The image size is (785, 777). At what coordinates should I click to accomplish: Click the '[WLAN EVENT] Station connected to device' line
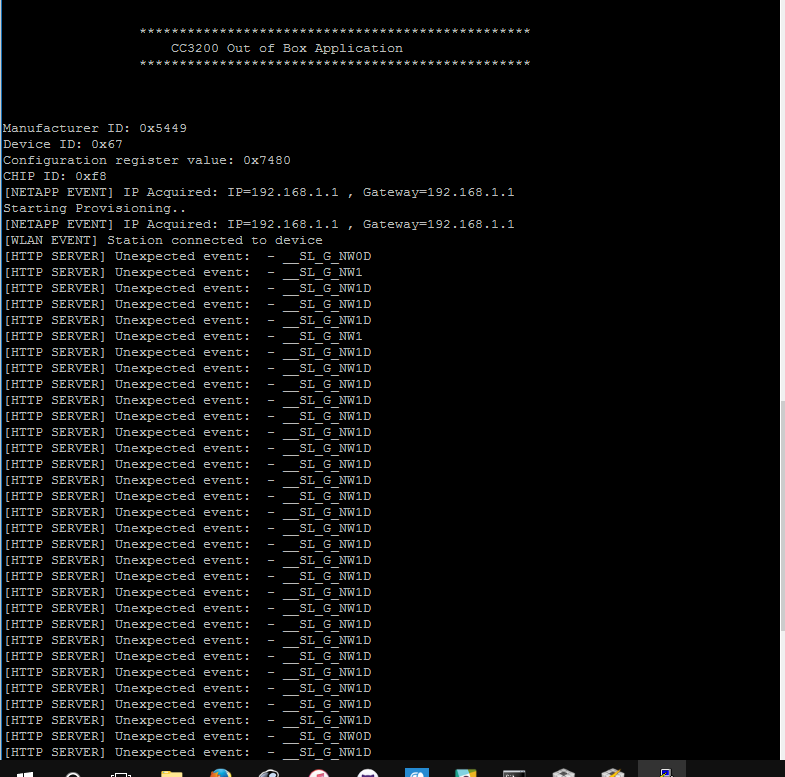[x=163, y=240]
